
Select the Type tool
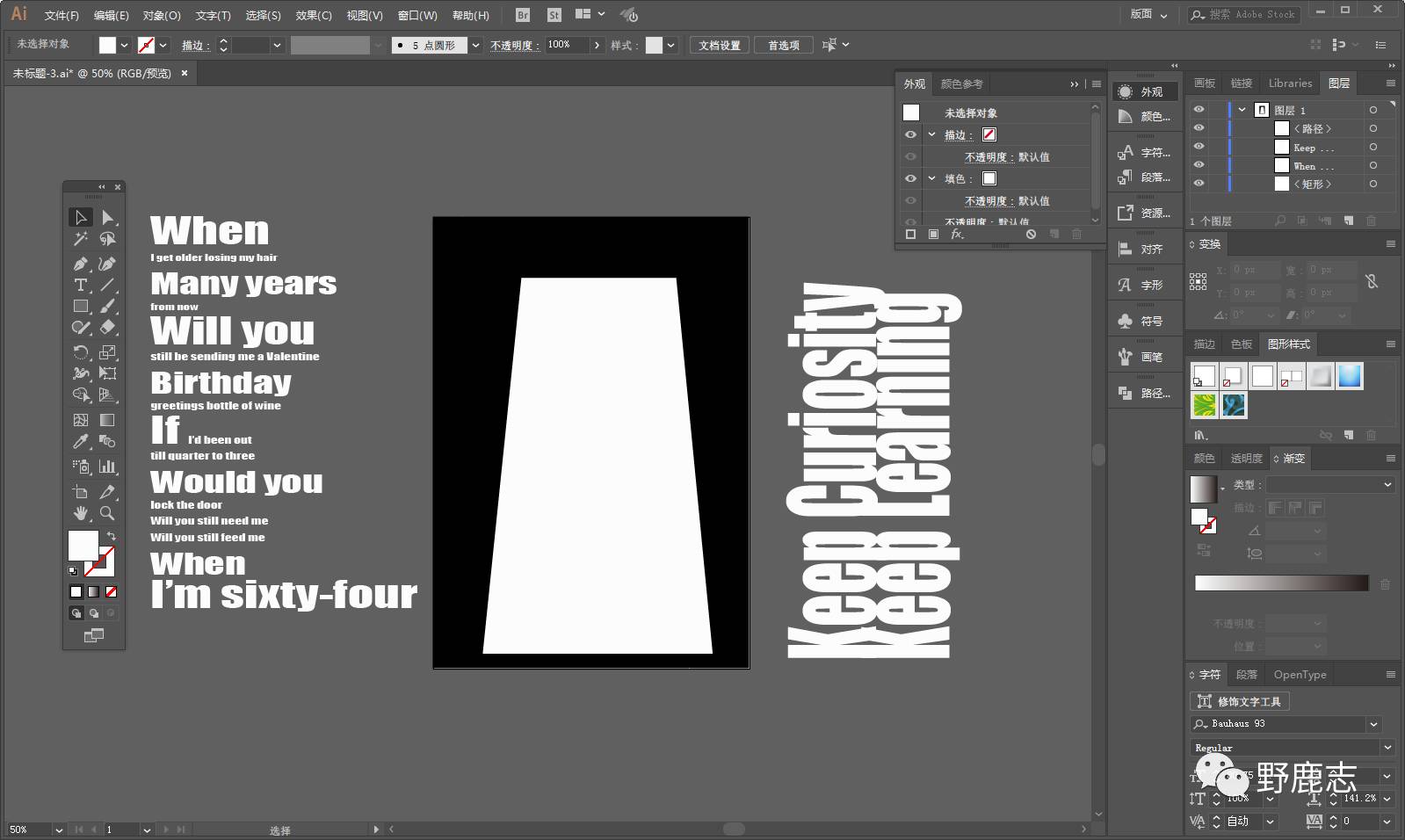80,285
